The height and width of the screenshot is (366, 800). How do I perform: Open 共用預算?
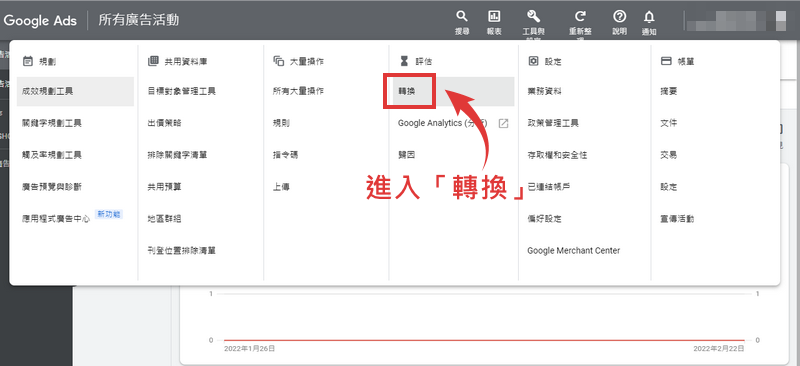(x=164, y=187)
